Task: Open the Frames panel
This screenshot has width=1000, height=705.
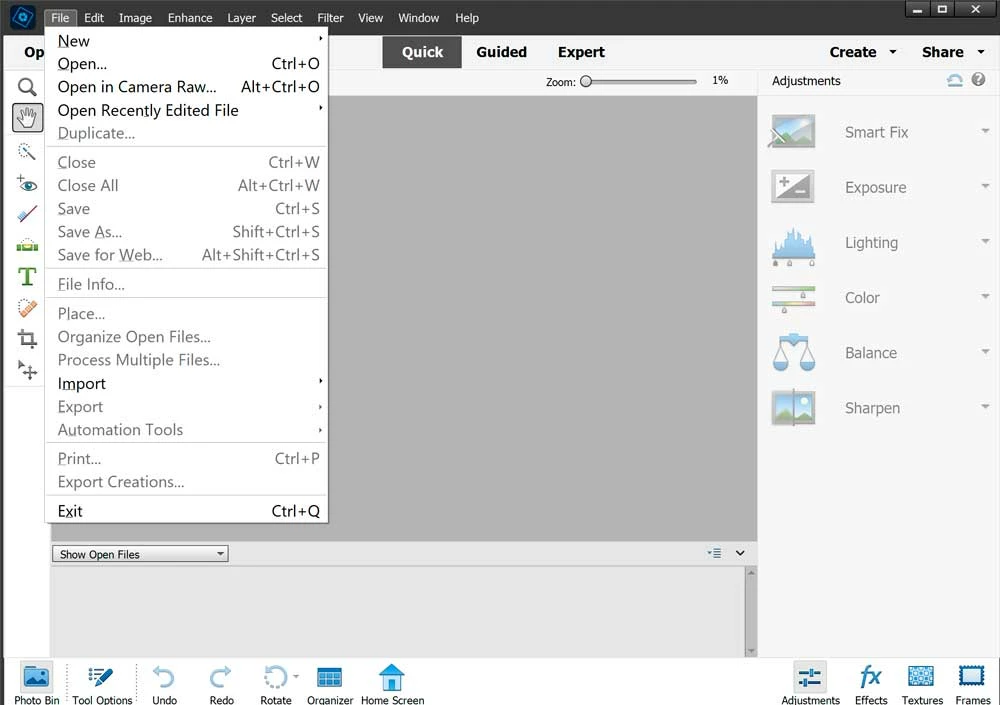Action: coord(973,683)
